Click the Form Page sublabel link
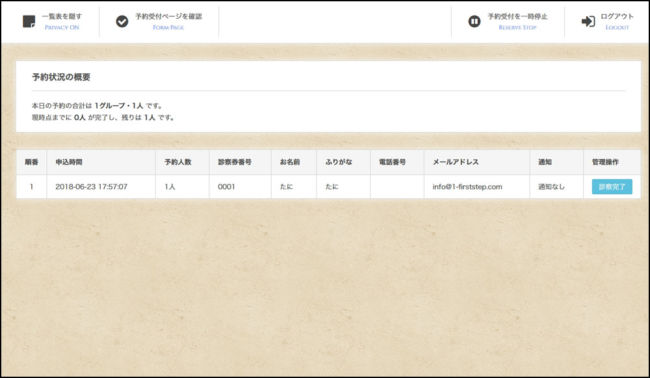Image resolution: width=650 pixels, height=378 pixels. click(168, 27)
